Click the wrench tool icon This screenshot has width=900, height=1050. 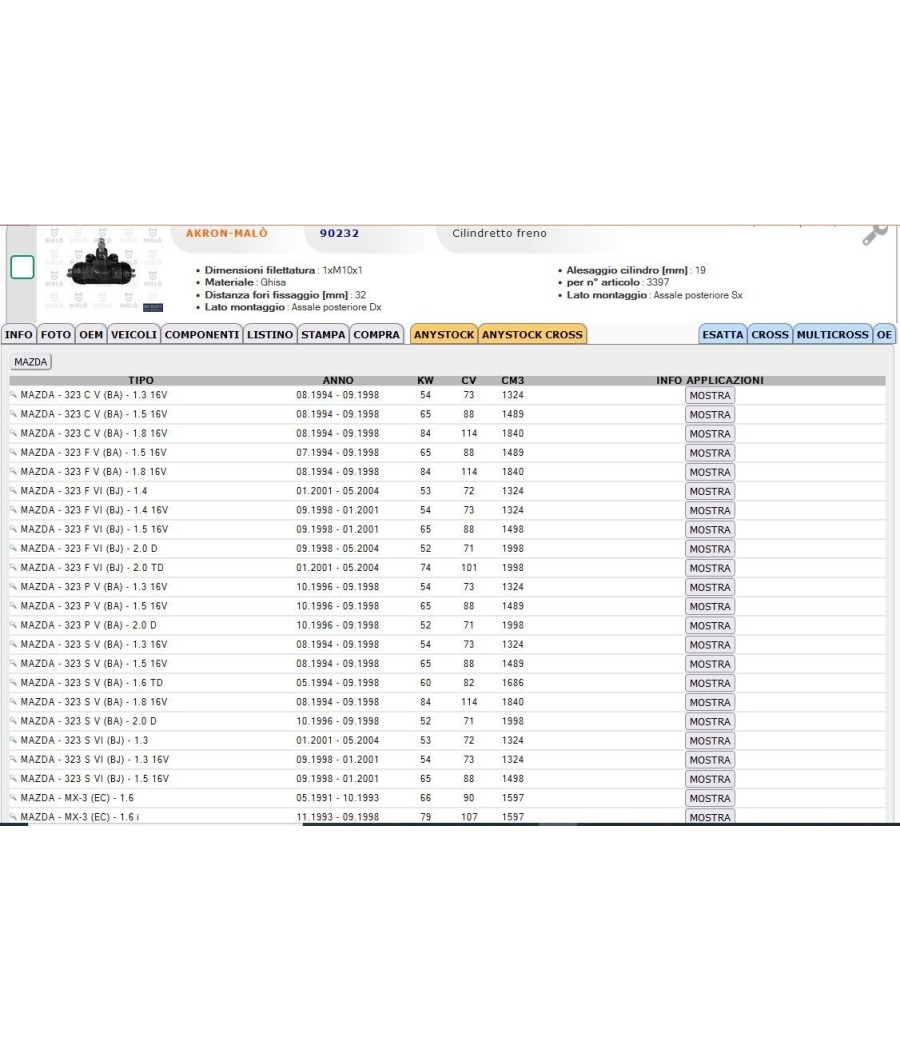pyautogui.click(x=875, y=234)
